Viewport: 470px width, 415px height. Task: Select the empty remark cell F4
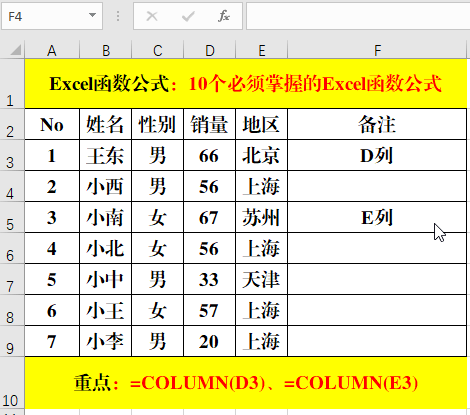pyautogui.click(x=377, y=186)
